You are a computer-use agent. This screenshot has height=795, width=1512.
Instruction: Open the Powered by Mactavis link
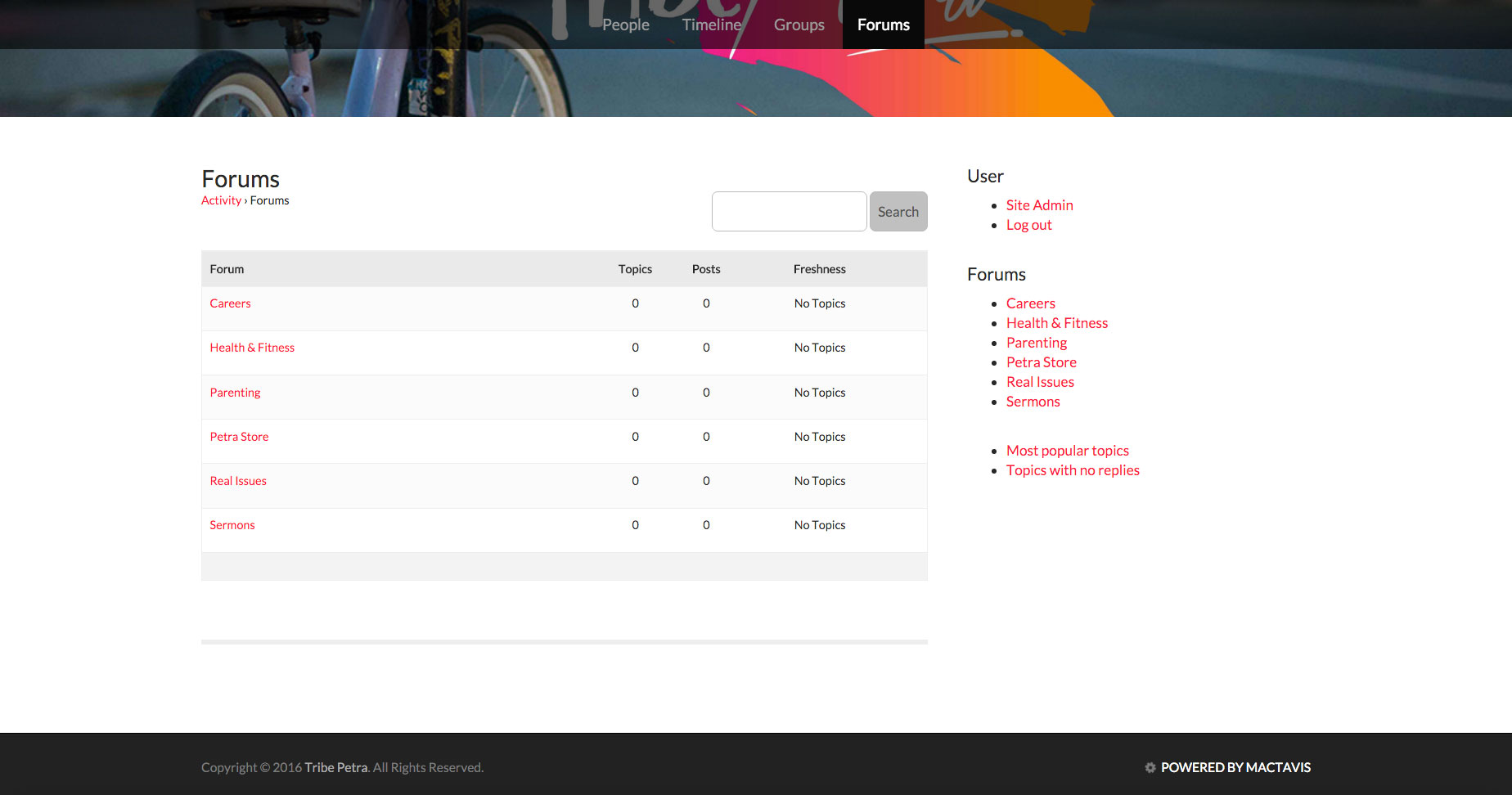(x=1235, y=767)
